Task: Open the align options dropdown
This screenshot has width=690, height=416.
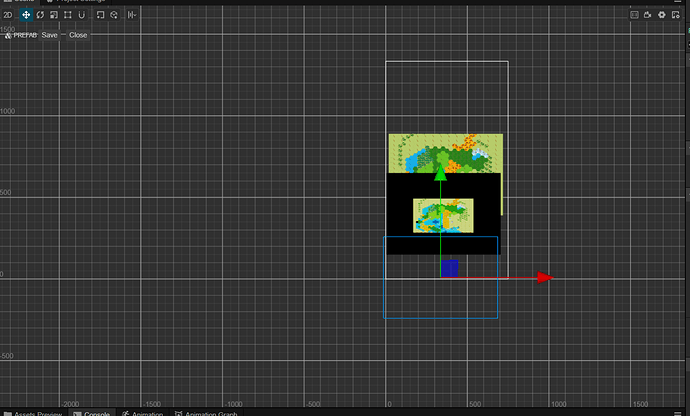Action: (132, 15)
